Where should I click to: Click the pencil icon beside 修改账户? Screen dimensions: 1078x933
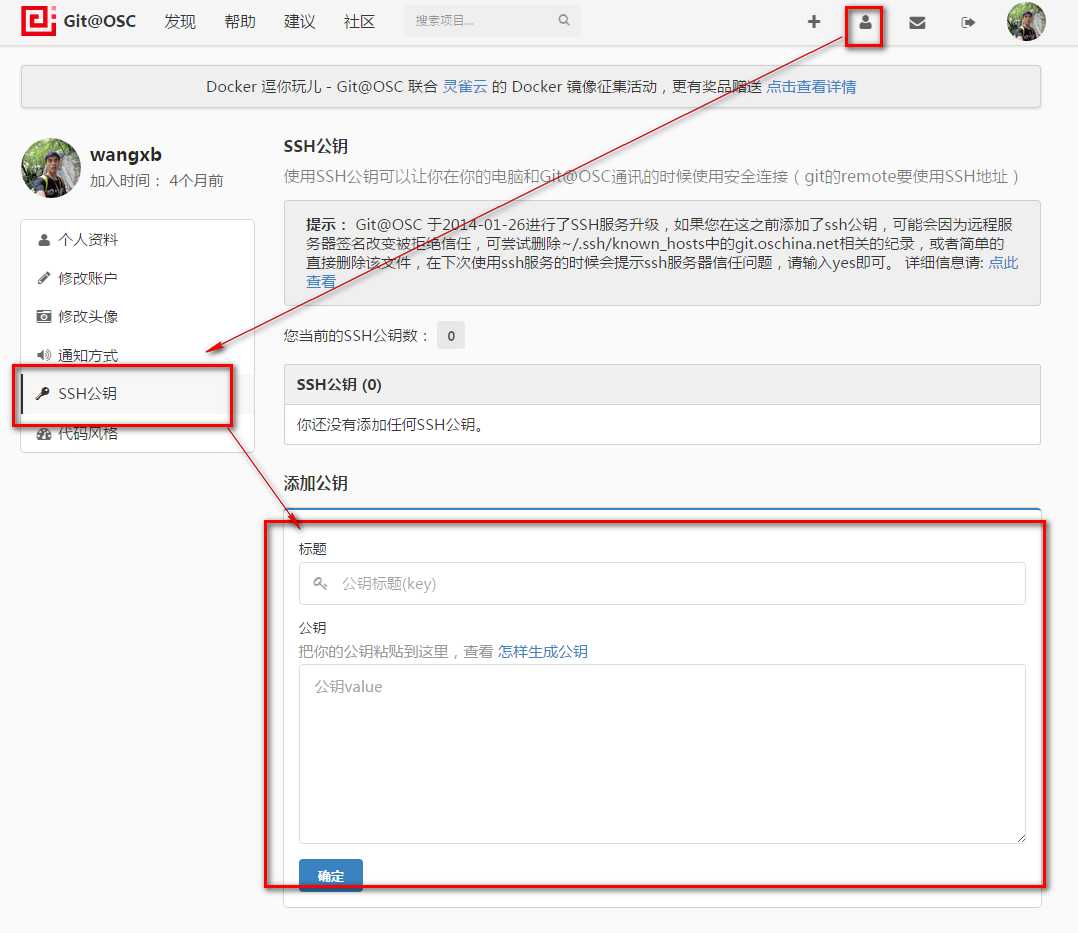pos(44,278)
